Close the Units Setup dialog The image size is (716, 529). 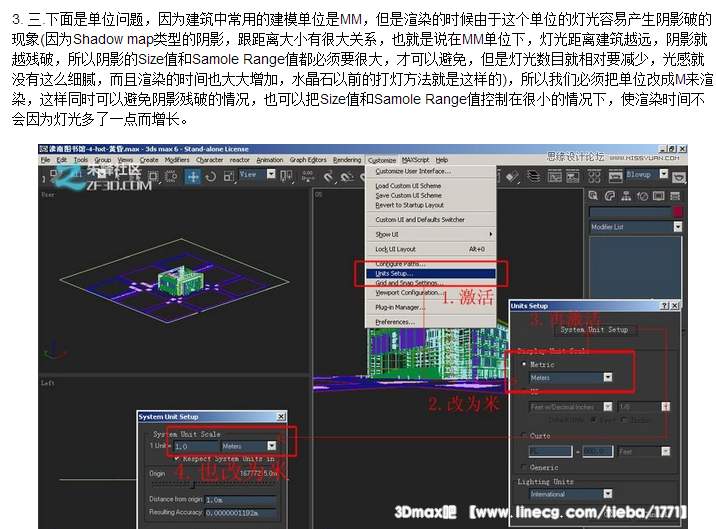(x=674, y=306)
